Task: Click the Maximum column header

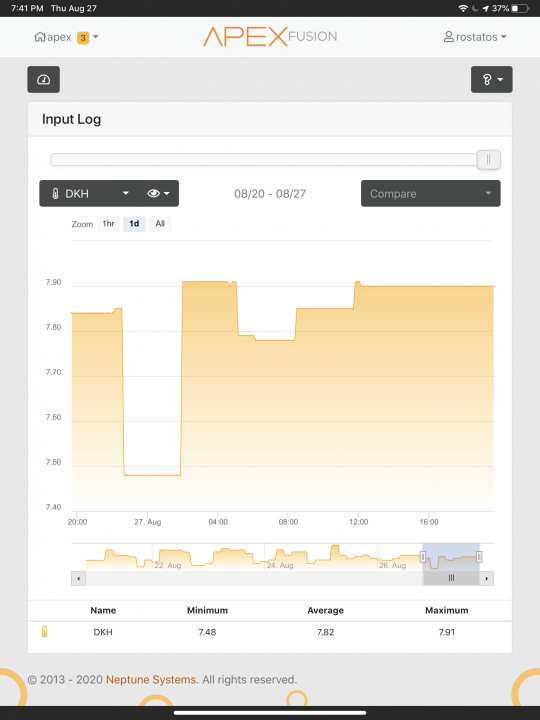Action: point(447,610)
